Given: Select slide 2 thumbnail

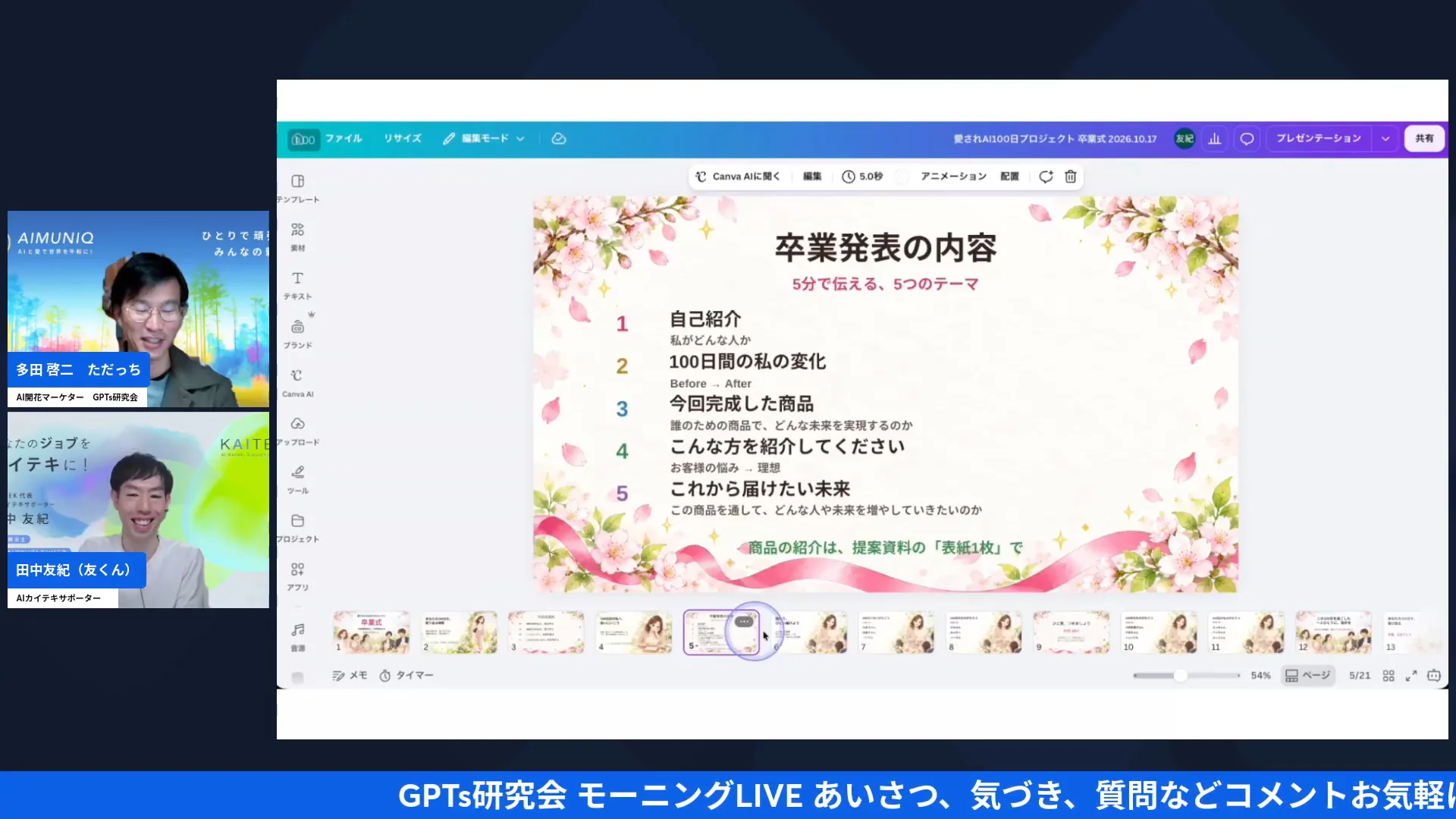Looking at the screenshot, I should coord(460,632).
